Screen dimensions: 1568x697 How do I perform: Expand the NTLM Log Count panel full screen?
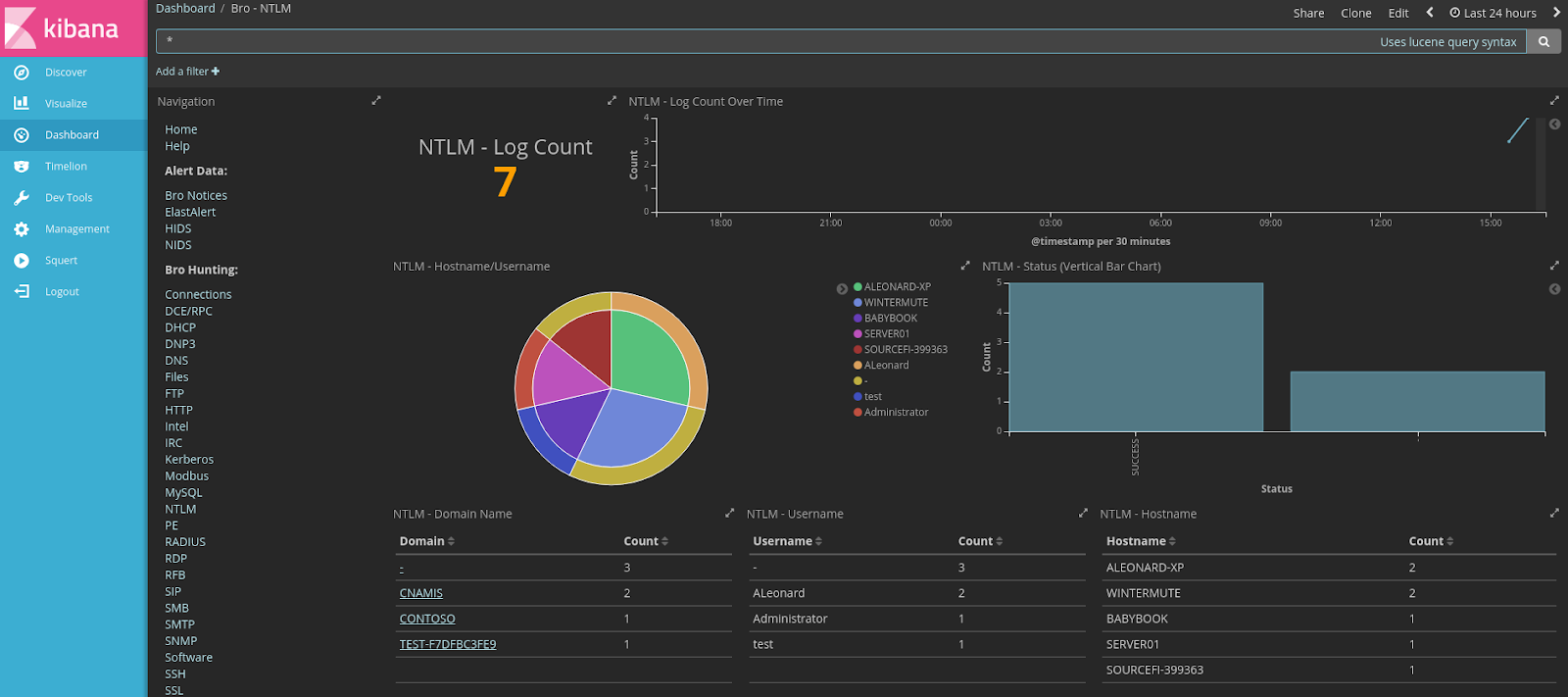tap(612, 101)
